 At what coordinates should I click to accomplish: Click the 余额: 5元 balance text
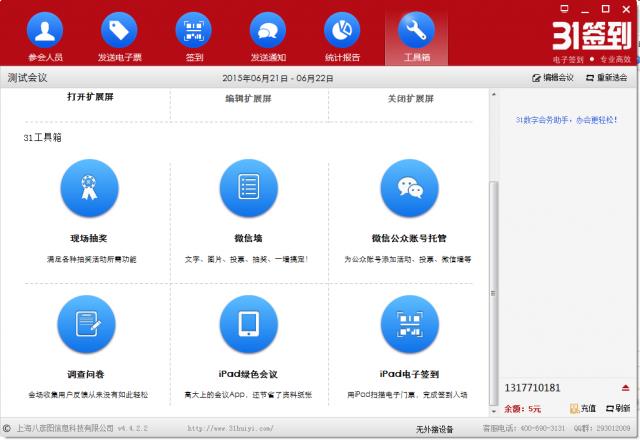[x=522, y=409]
